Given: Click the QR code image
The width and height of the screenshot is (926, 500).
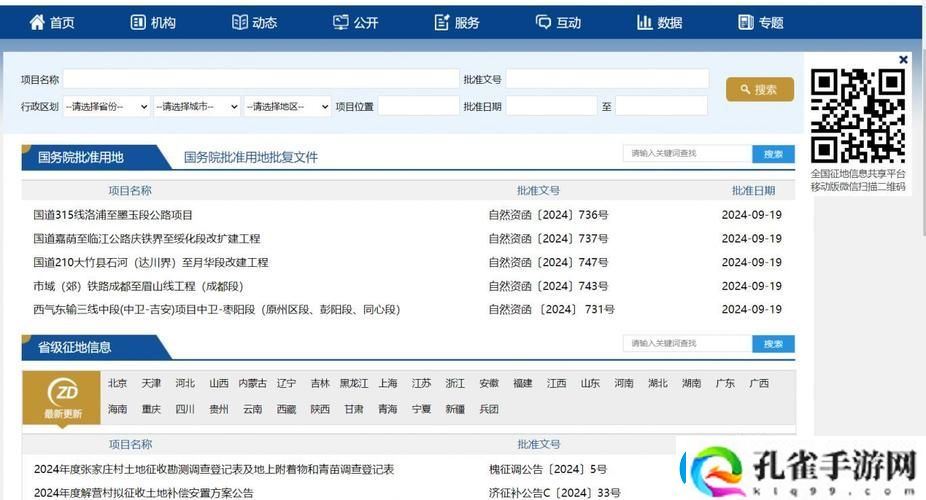Looking at the screenshot, I should tap(857, 116).
